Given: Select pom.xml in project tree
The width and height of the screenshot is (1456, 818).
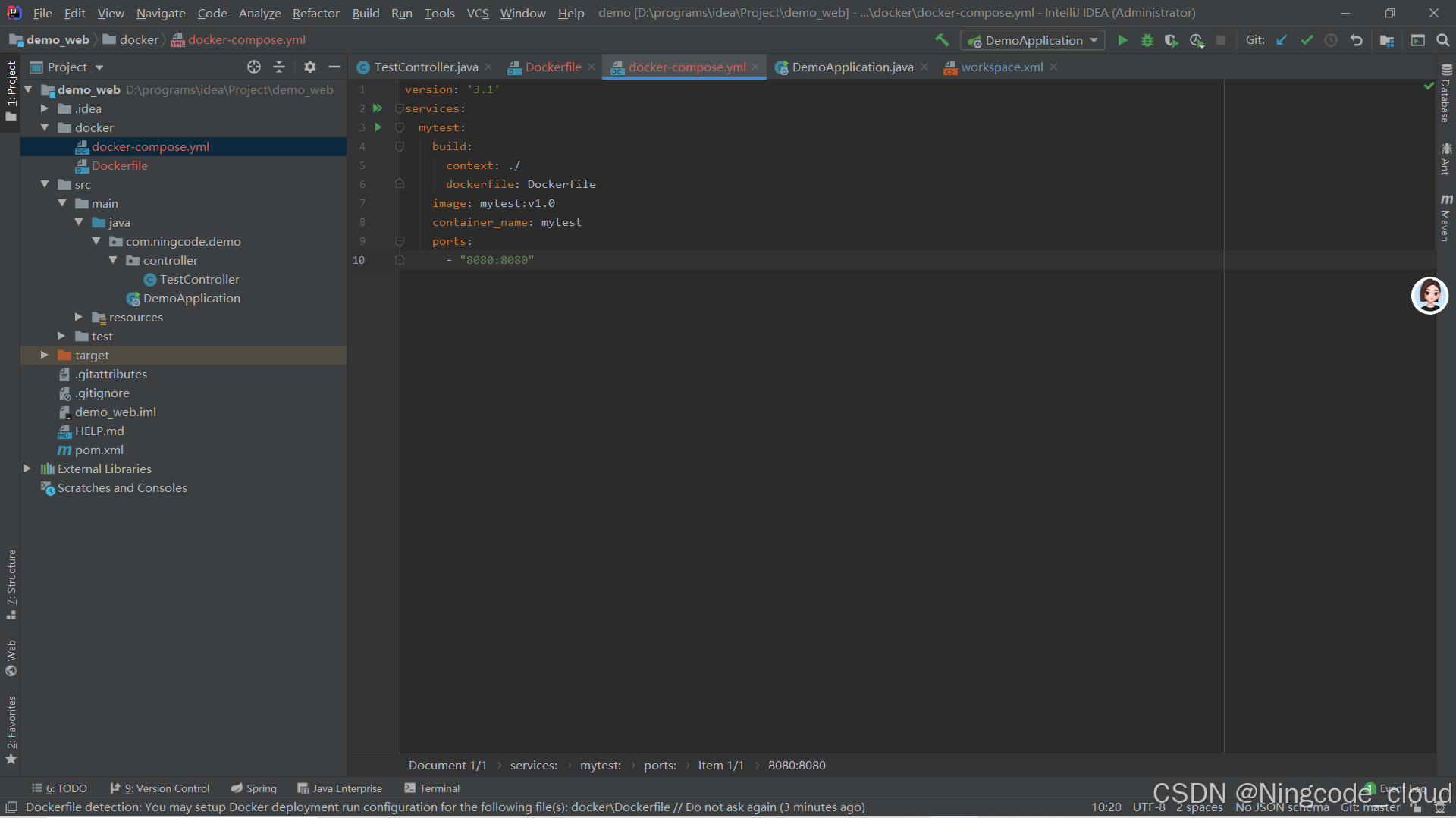Looking at the screenshot, I should pyautogui.click(x=99, y=450).
